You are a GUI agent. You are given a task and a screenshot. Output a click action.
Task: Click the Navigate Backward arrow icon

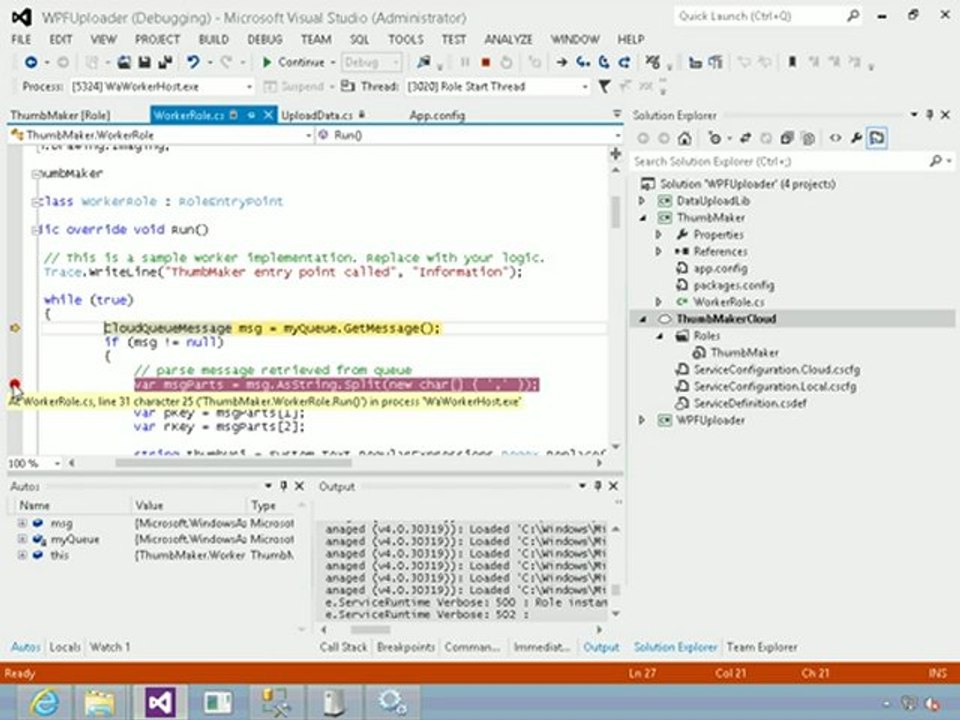pos(31,62)
